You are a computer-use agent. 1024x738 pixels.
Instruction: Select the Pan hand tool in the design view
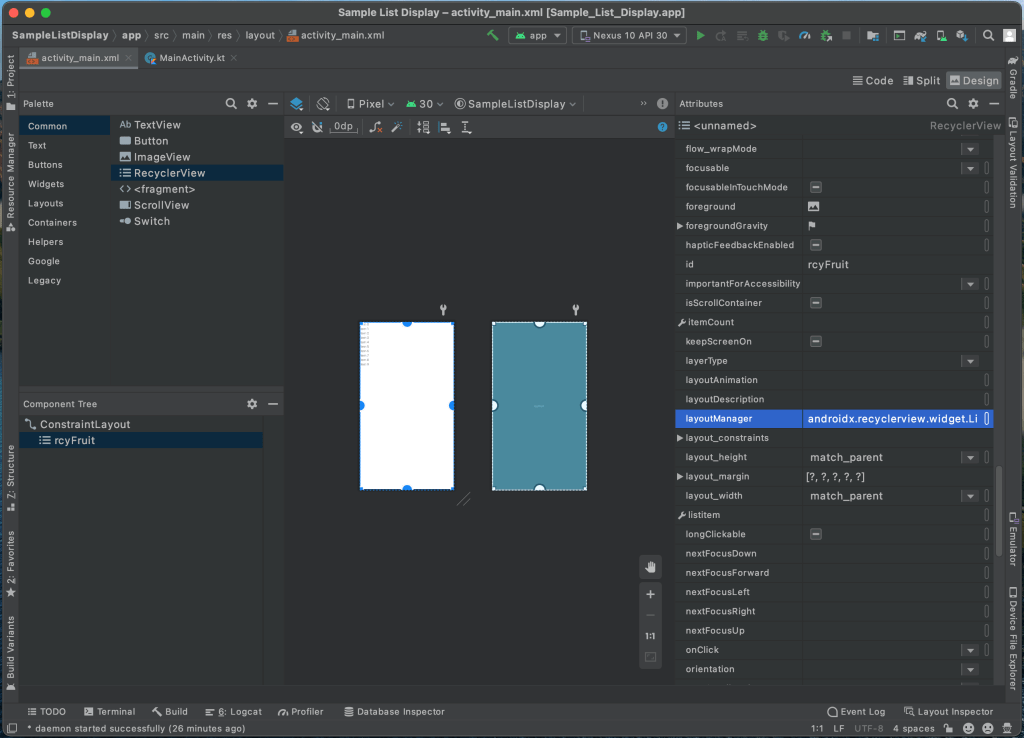(x=650, y=567)
